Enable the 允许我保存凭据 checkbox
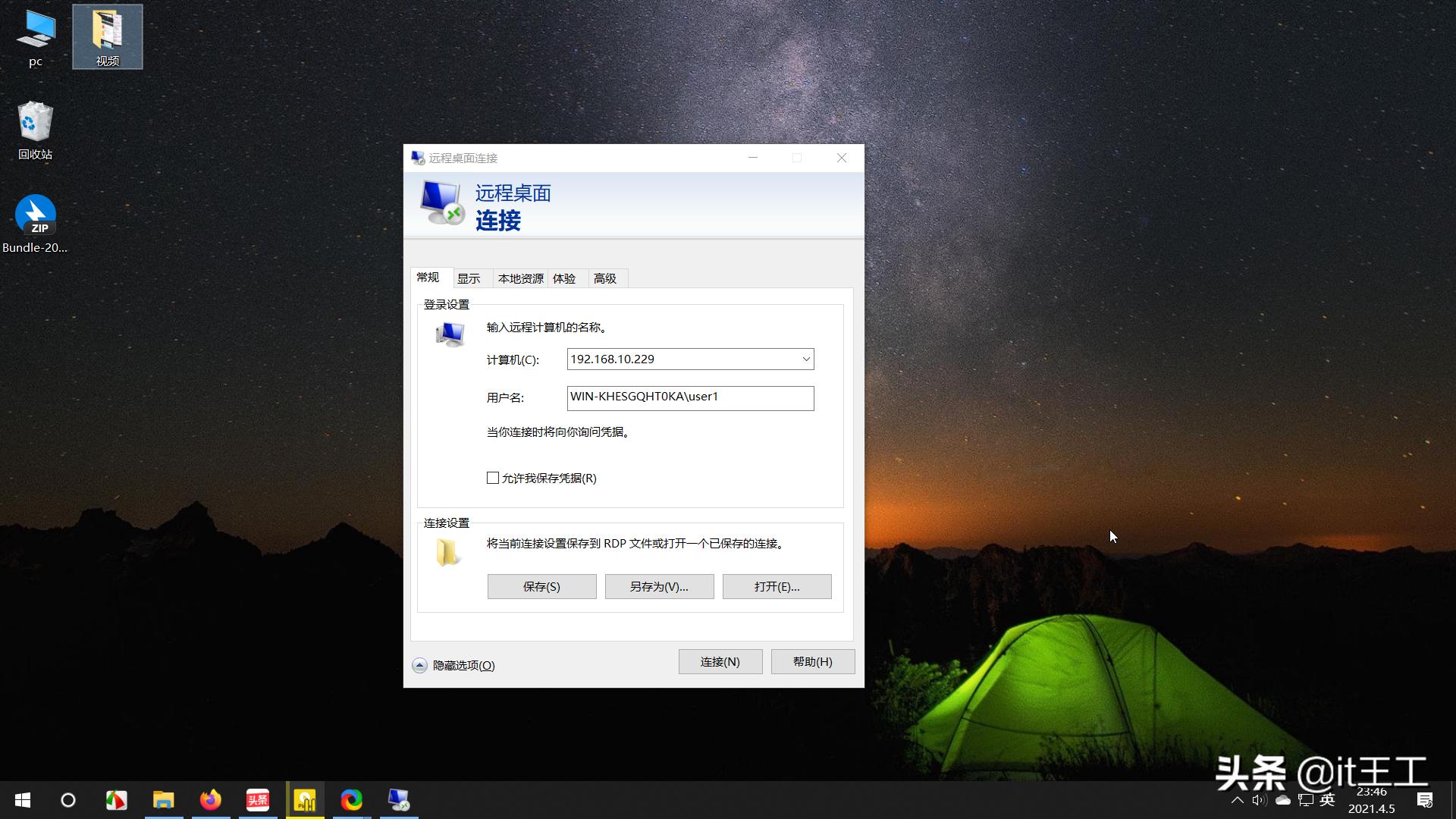The width and height of the screenshot is (1456, 819). 492,478
